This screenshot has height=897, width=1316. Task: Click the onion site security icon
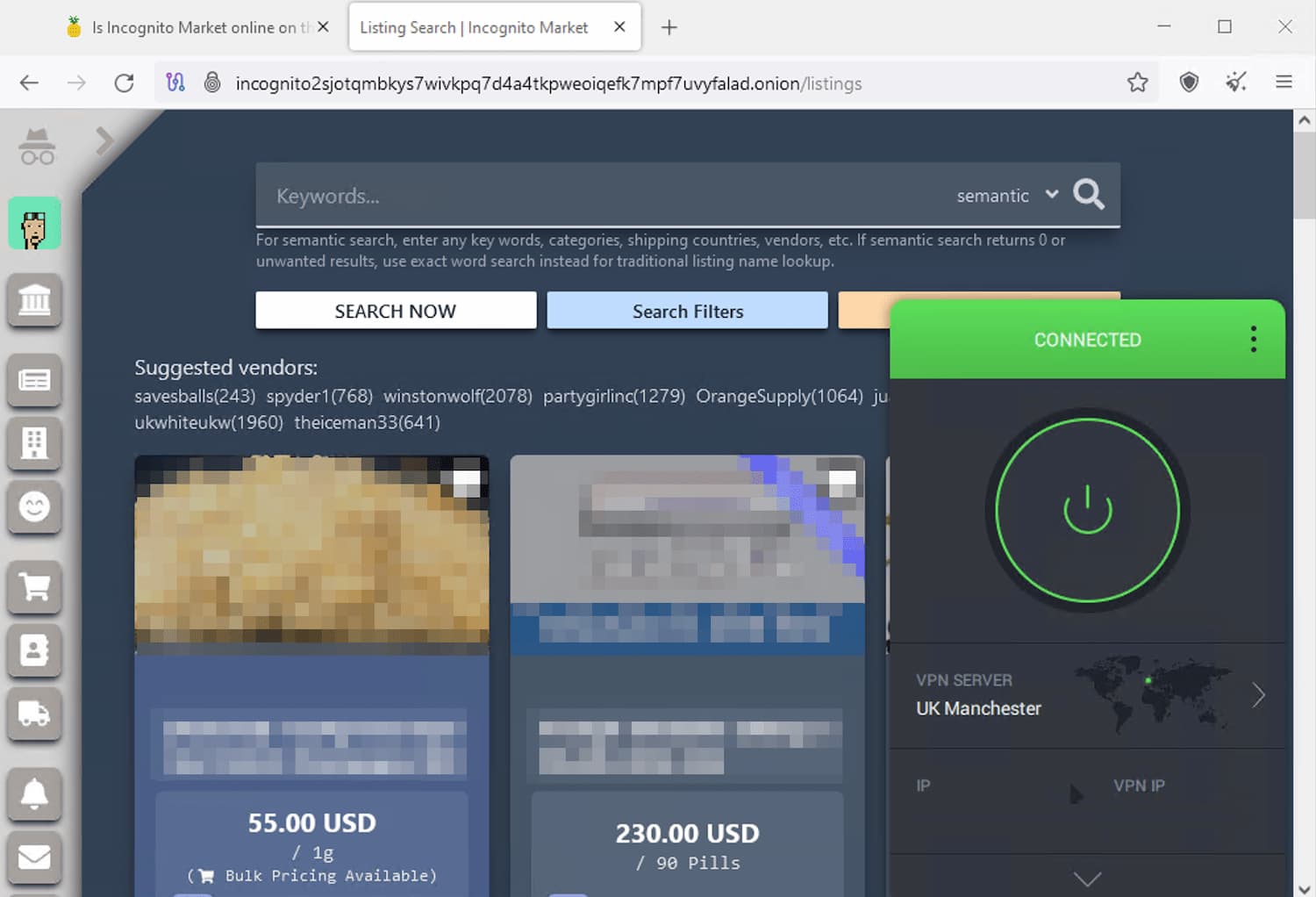[x=212, y=83]
